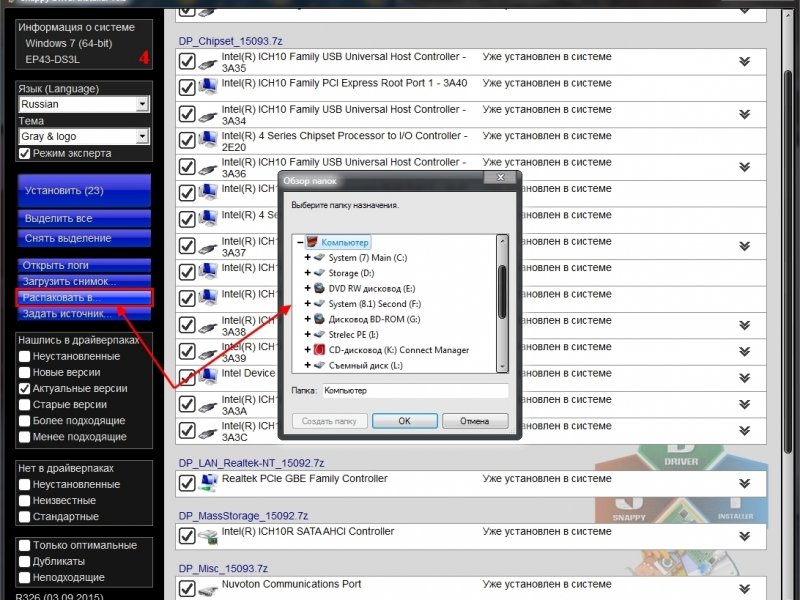This screenshot has width=800, height=600.
Task: Click the Выделить все button
Action: tap(84, 218)
